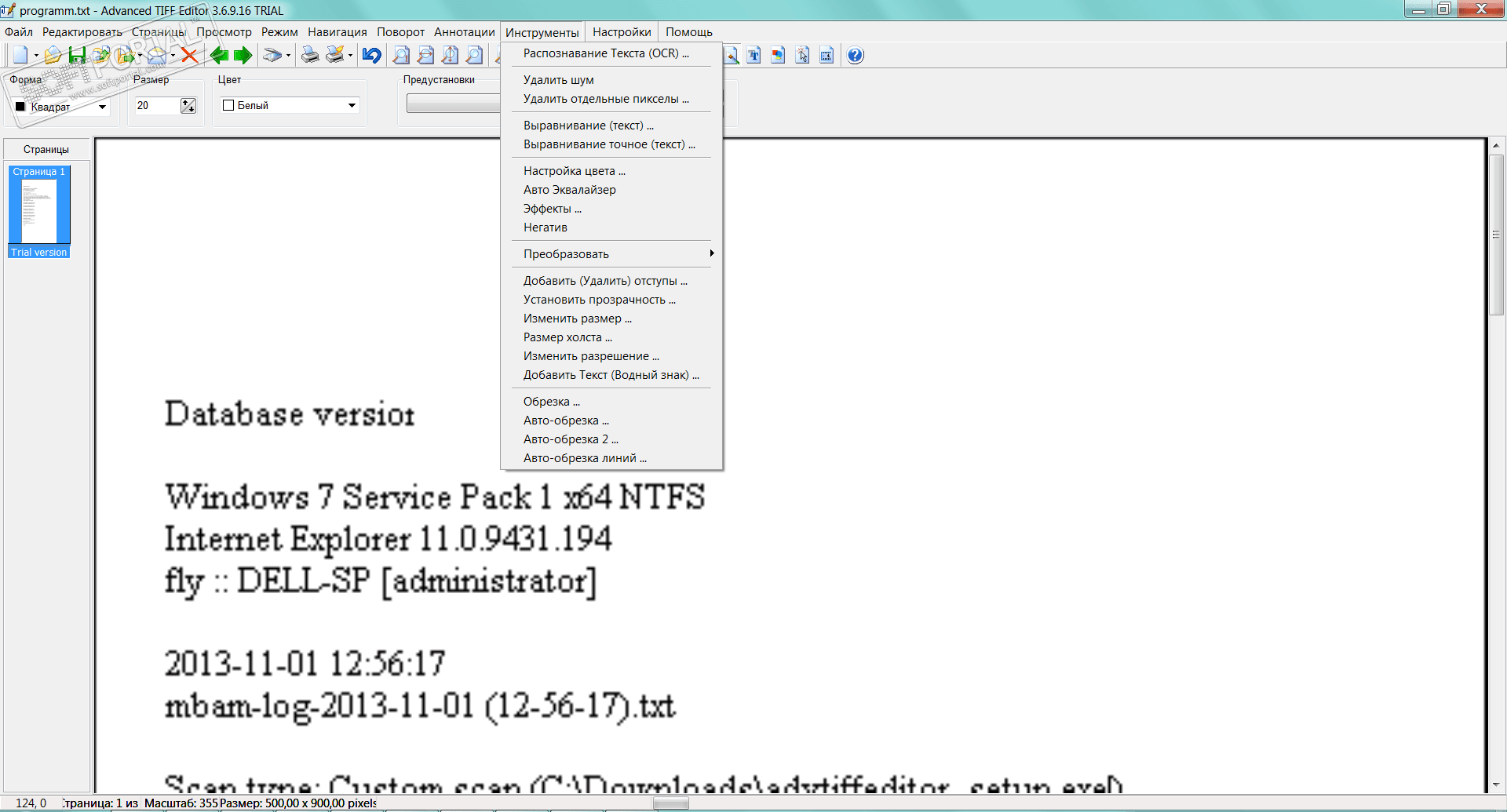Go to next page with green right arrow
The height and width of the screenshot is (812, 1507).
tap(243, 55)
